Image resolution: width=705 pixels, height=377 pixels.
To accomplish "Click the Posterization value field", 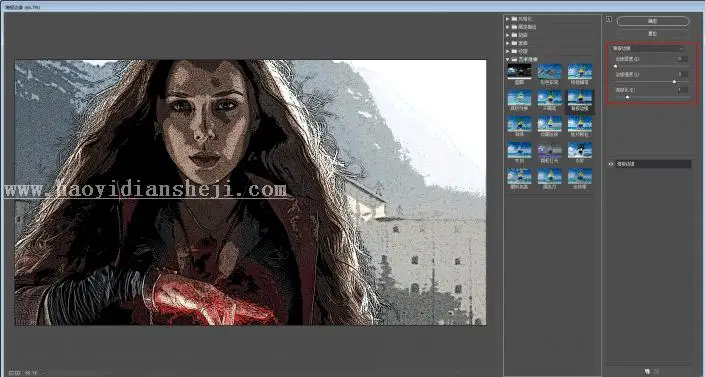I will (682, 90).
